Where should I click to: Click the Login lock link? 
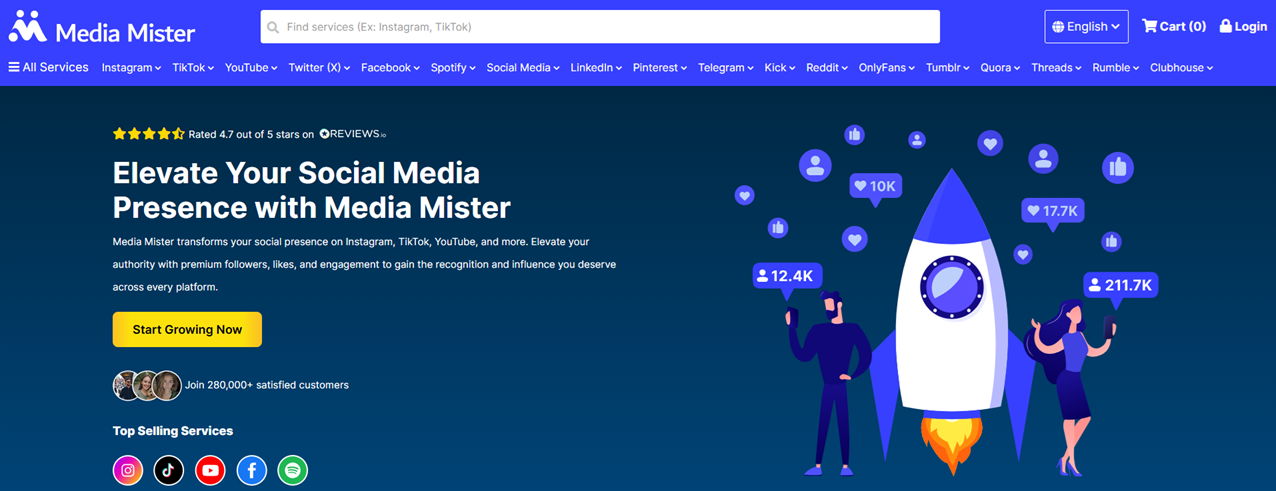pyautogui.click(x=1243, y=26)
